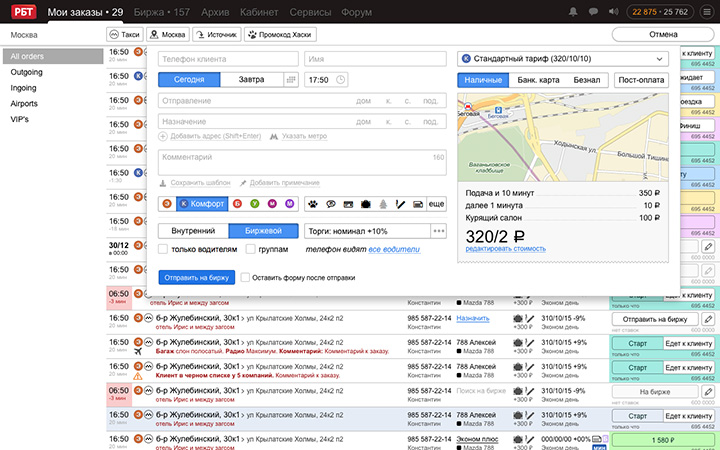Enable Оставить форму после отправки
The width and height of the screenshot is (720, 450).
[x=245, y=277]
